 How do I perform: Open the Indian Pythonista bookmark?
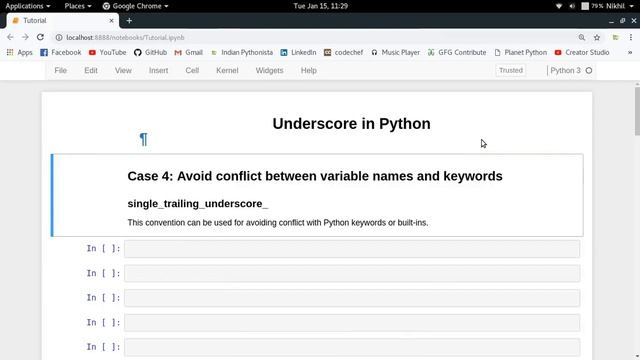pyautogui.click(x=242, y=52)
